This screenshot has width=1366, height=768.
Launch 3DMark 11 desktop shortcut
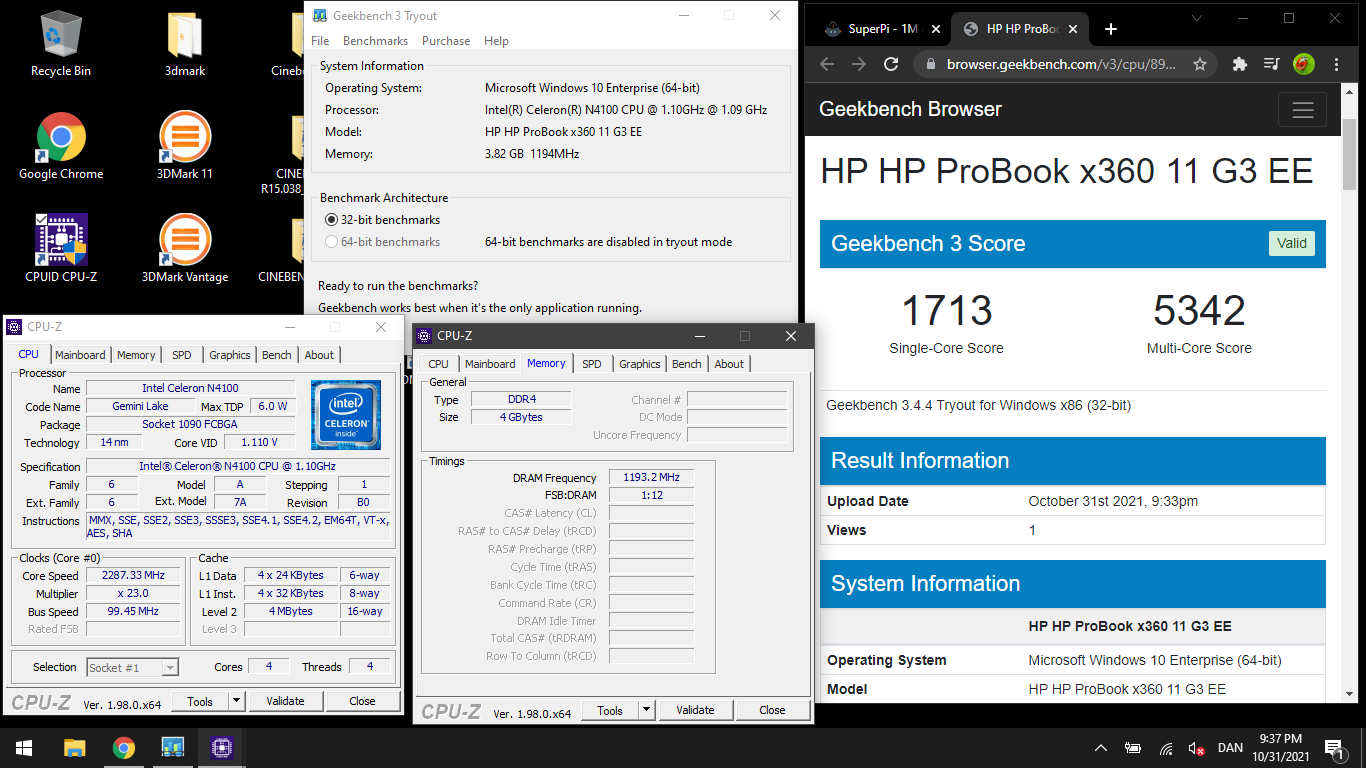pos(185,147)
